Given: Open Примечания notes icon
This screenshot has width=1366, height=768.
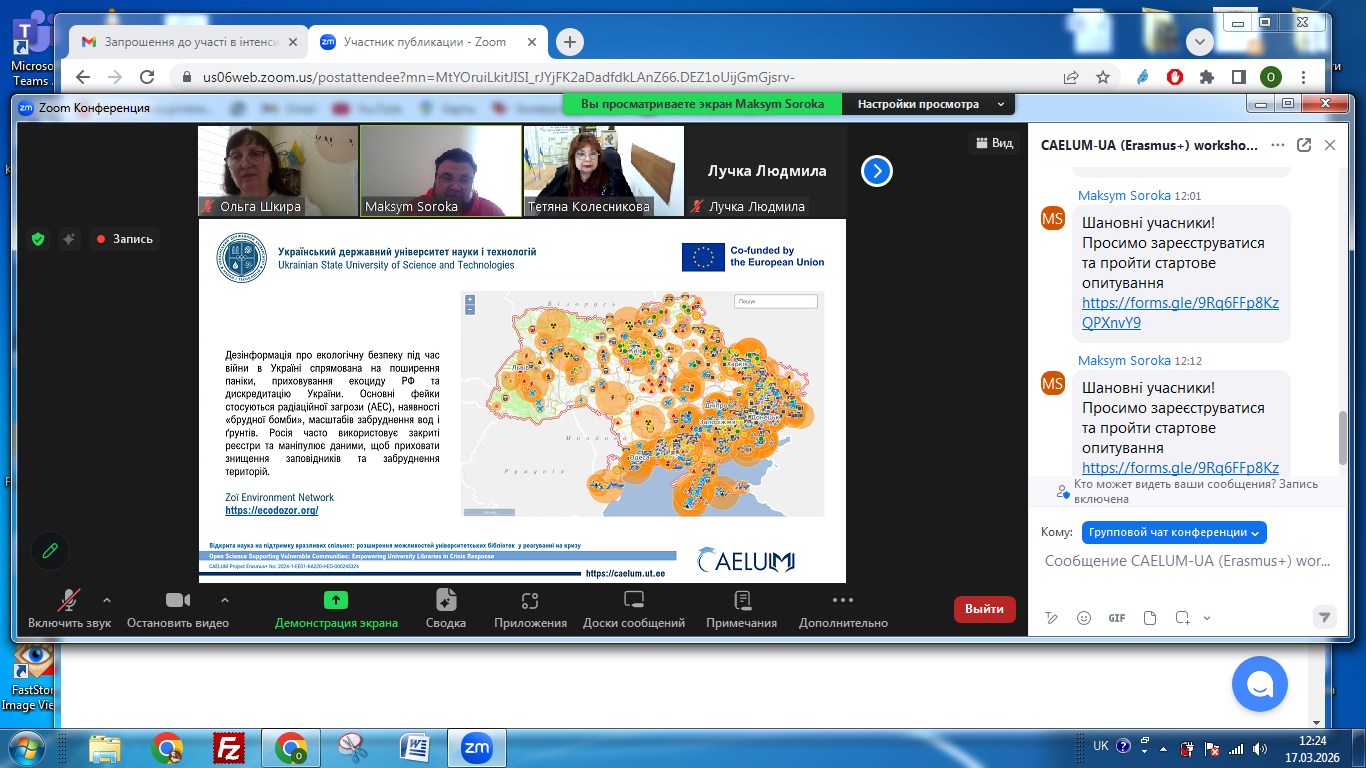Looking at the screenshot, I should (741, 601).
